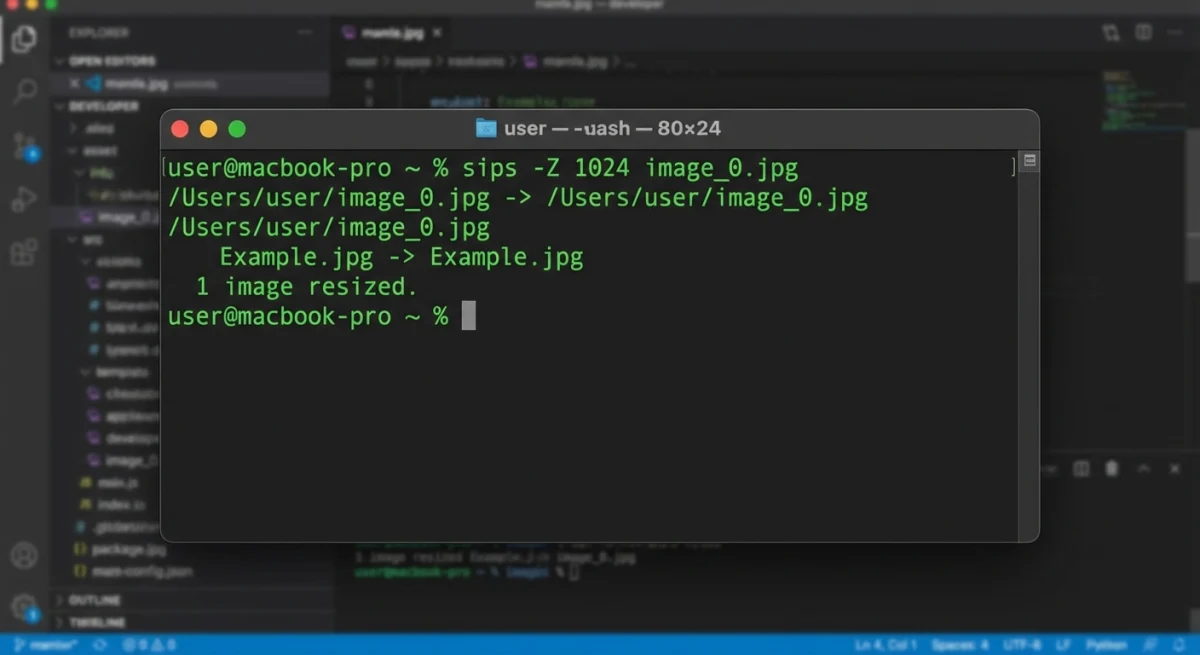Maximize the VS Code panel with the chevron-up icon

coord(1145,469)
